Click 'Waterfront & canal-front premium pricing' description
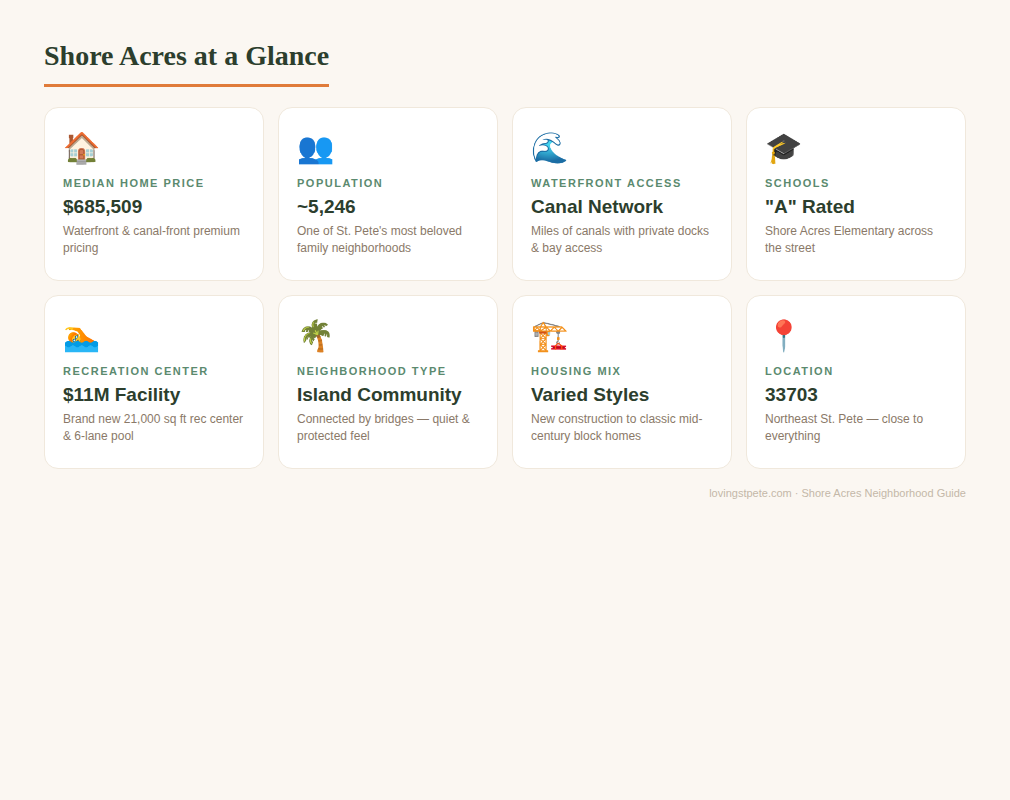The height and width of the screenshot is (800, 1010). [151, 239]
